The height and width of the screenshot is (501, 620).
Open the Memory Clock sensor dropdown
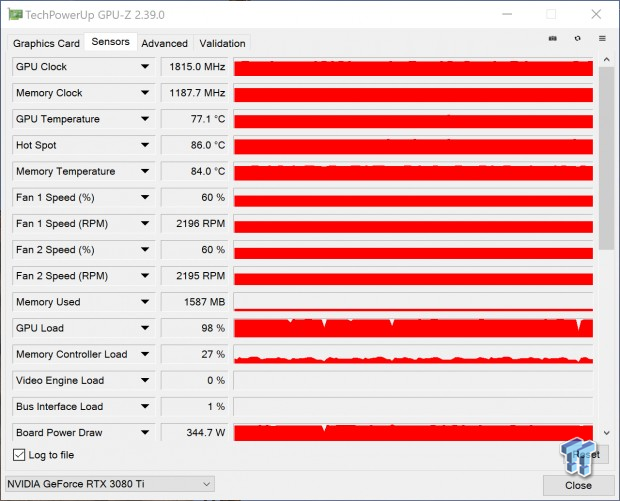coord(145,93)
